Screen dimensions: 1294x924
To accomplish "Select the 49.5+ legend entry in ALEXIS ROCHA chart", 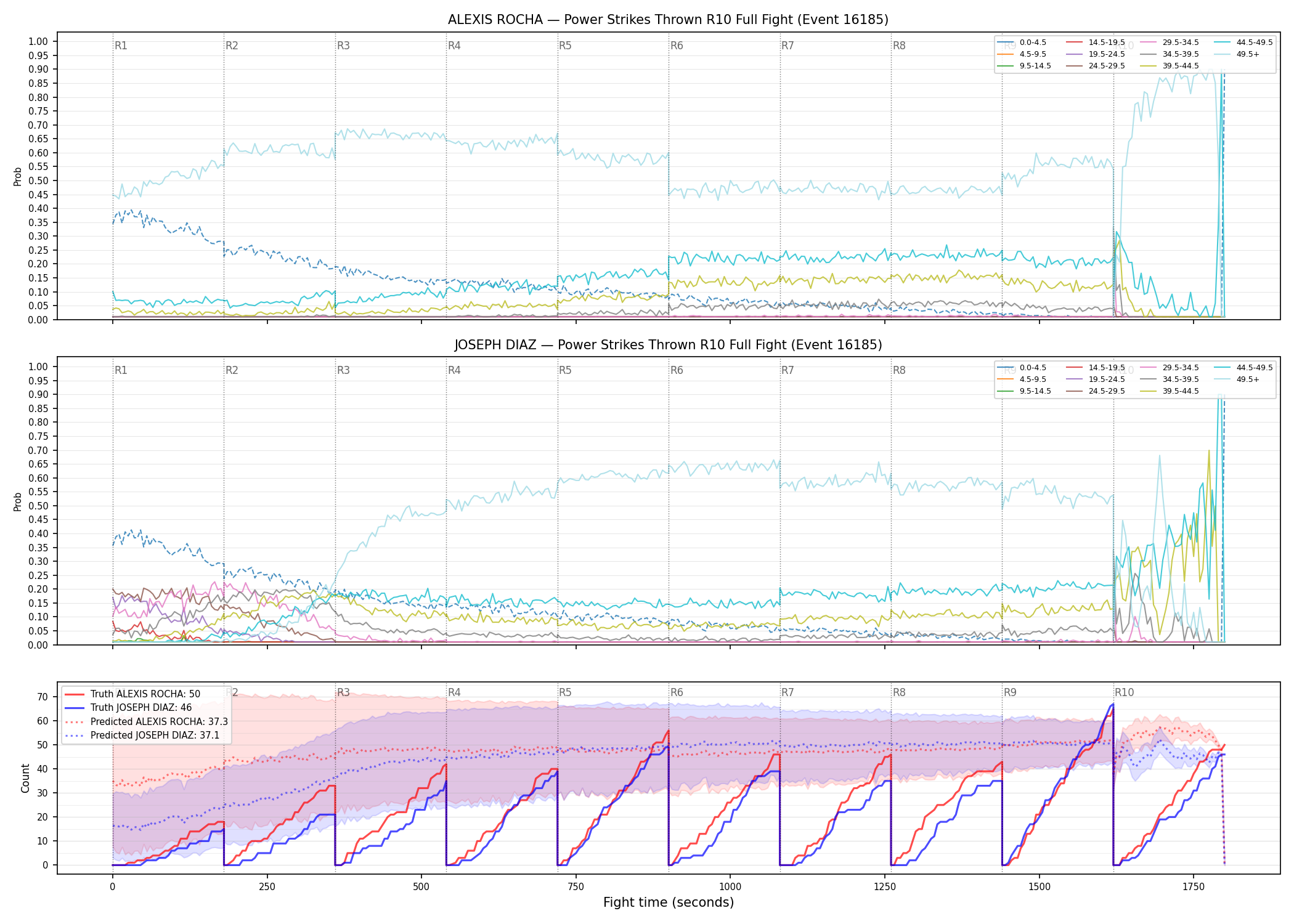I will tap(1237, 54).
